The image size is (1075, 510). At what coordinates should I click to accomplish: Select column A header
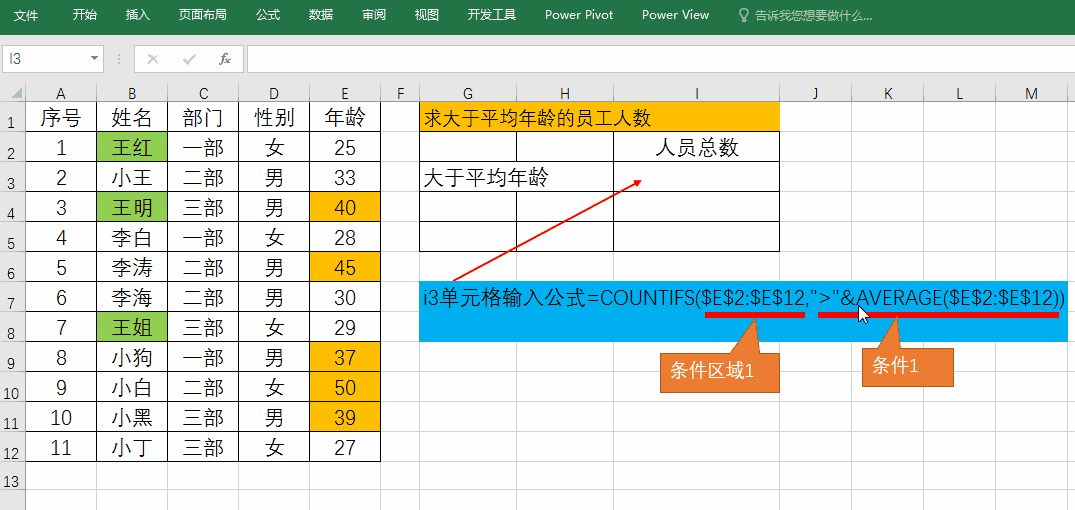61,94
